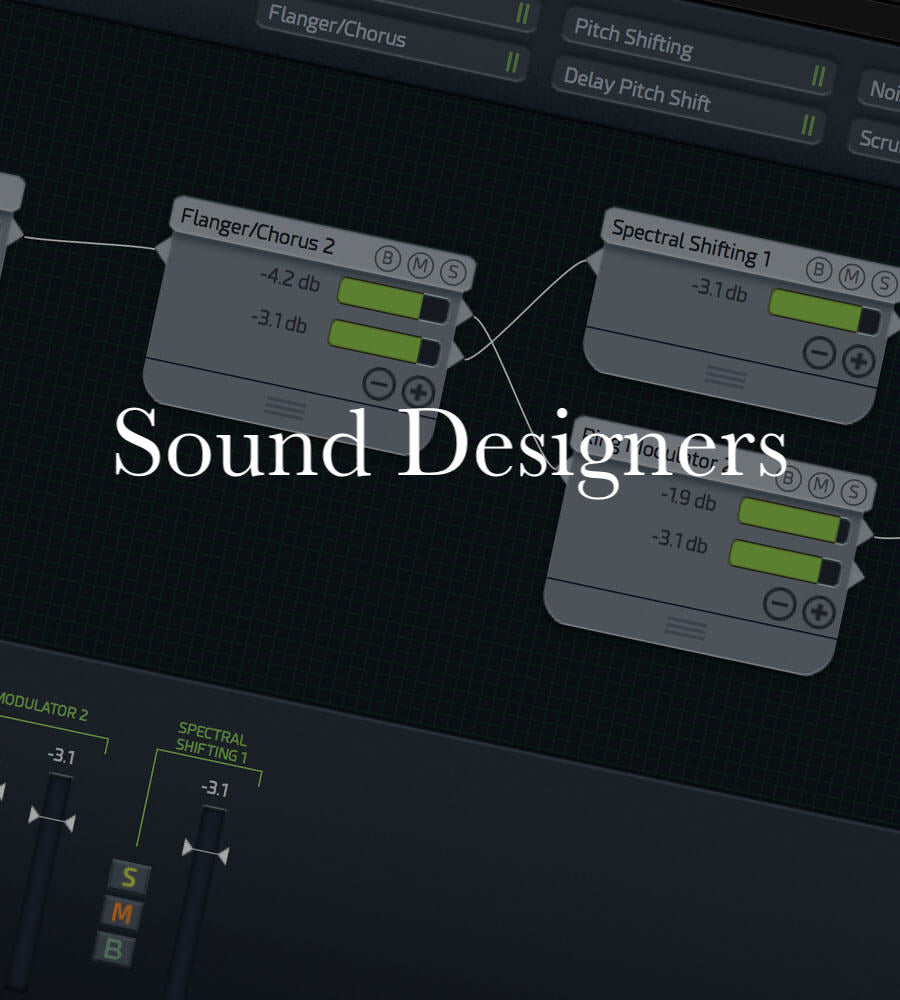Mute the Flanger/Chorus 2 node

420,263
